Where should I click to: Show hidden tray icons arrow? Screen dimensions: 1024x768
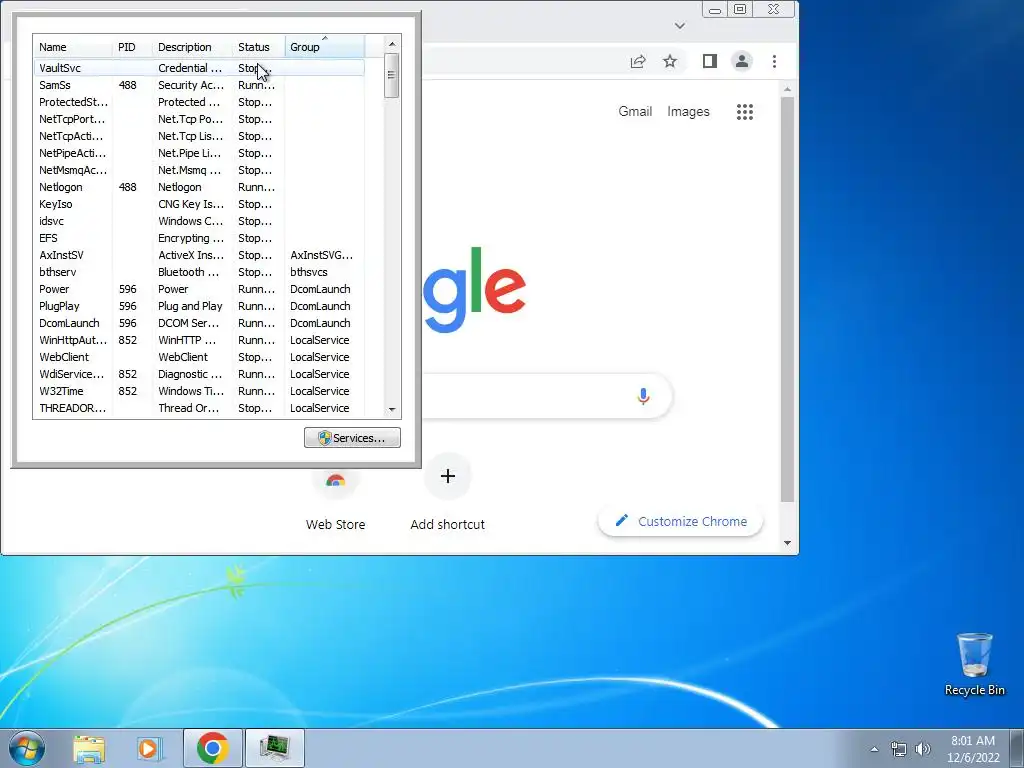874,749
